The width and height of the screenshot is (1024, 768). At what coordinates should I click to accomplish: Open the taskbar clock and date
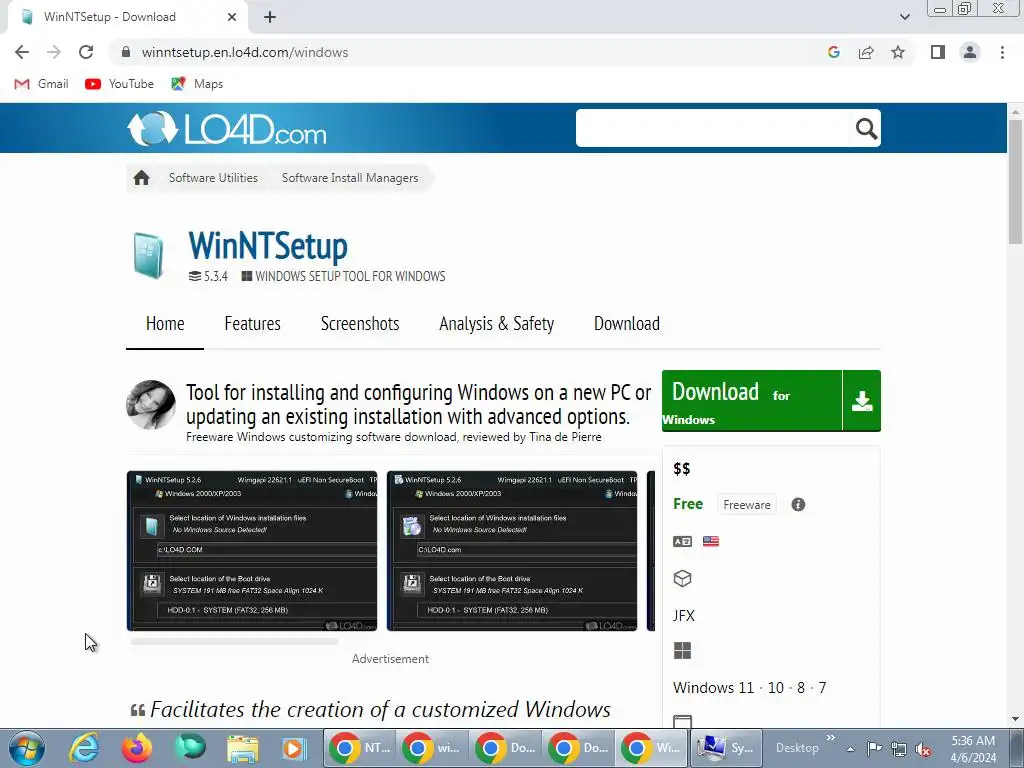point(973,749)
